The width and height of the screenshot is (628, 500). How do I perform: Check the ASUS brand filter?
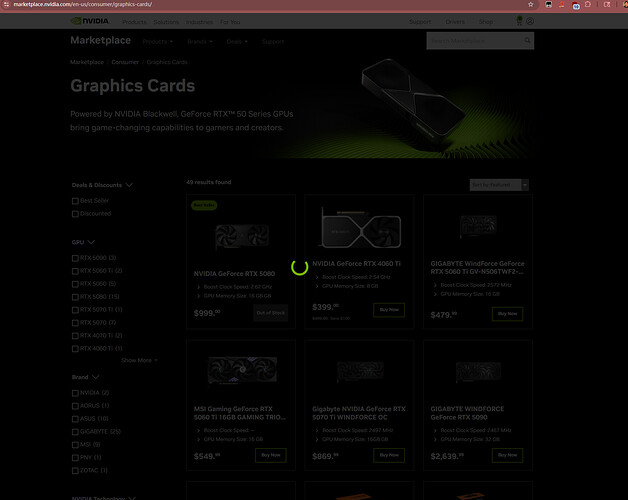[x=75, y=419]
